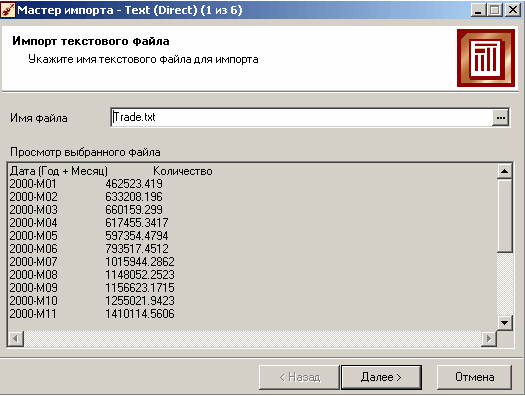Click the vertical scrollbar thumb in preview

coord(504,216)
